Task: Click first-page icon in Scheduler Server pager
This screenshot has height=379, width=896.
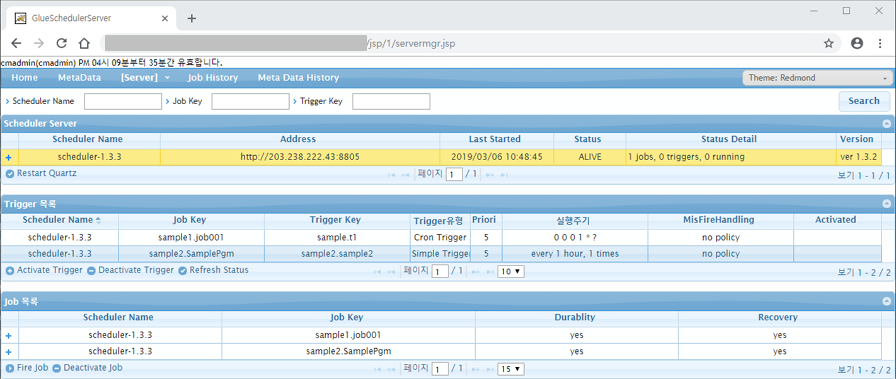Action: [391, 175]
